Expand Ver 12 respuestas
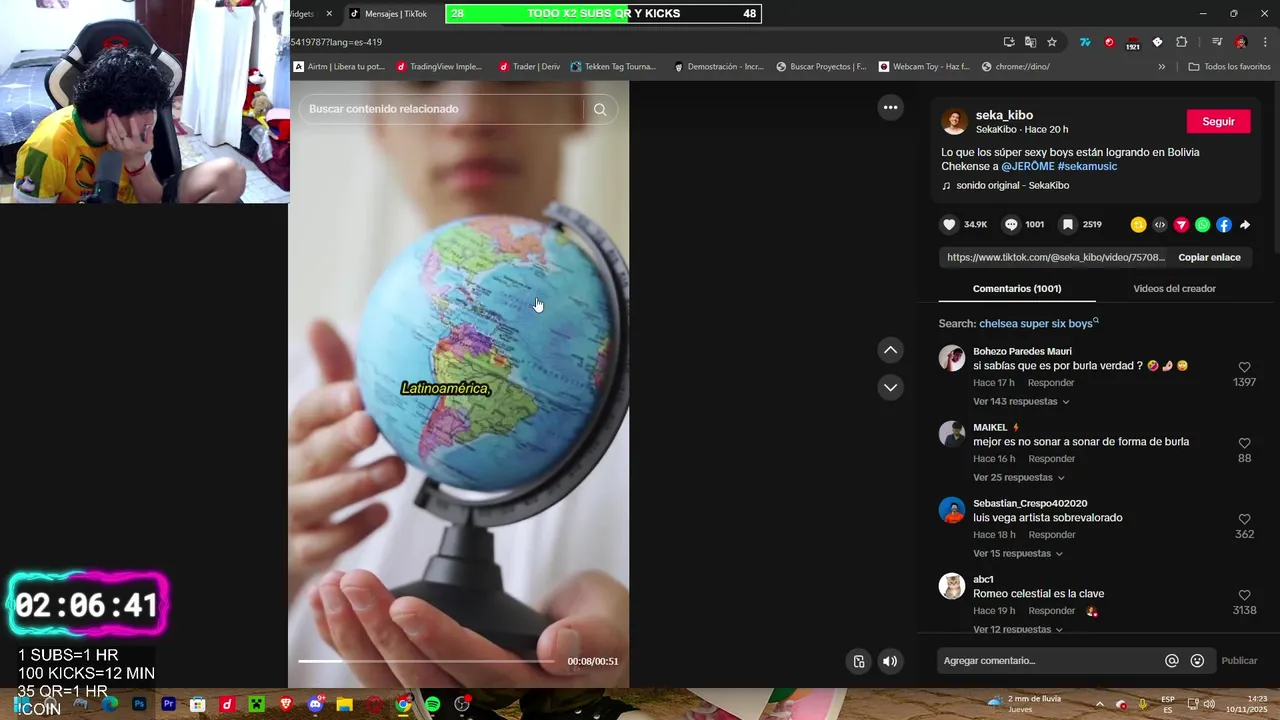Screen dimensions: 1280x720 click(x=1018, y=629)
